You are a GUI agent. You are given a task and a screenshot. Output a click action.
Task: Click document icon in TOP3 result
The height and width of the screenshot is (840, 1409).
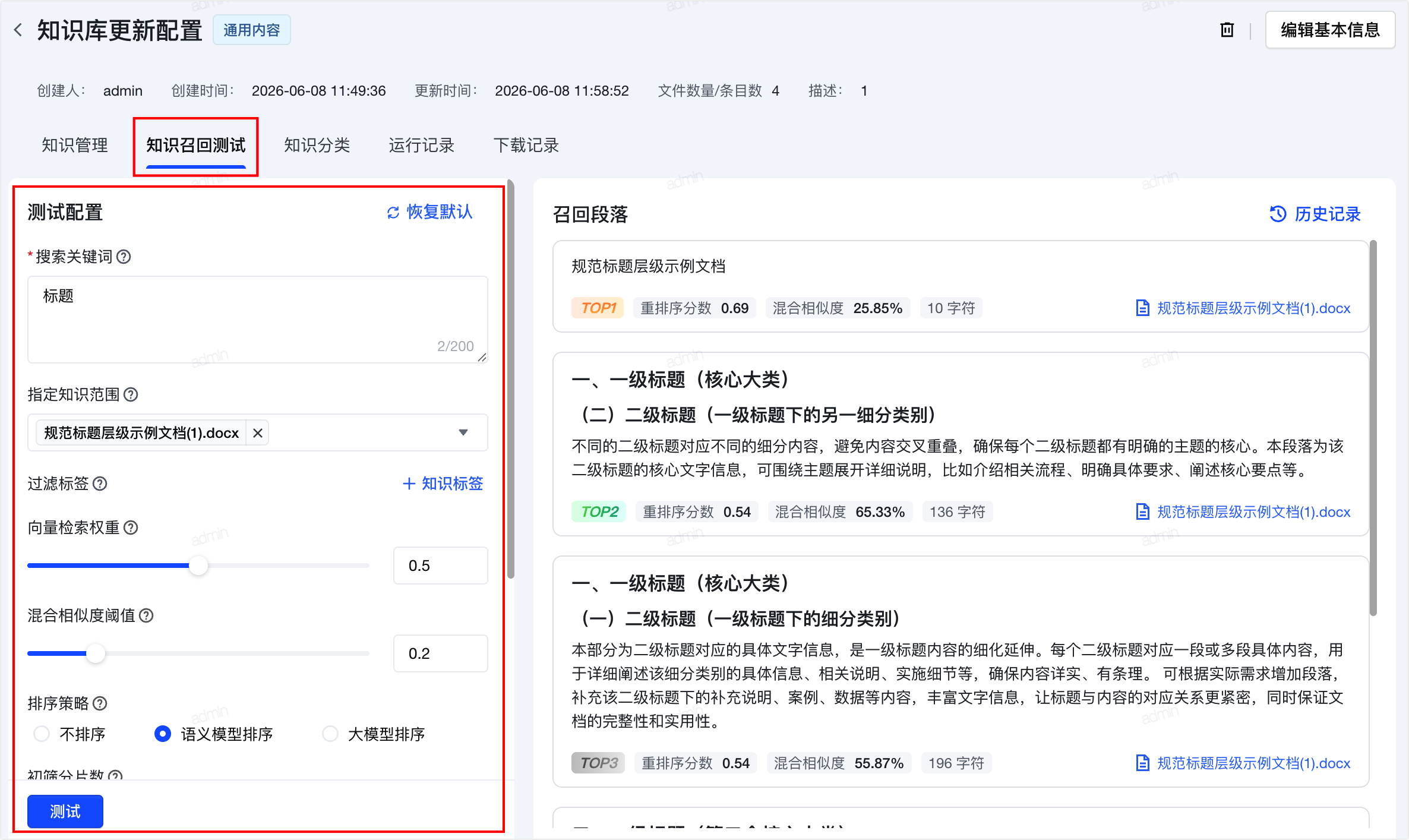[x=1142, y=763]
